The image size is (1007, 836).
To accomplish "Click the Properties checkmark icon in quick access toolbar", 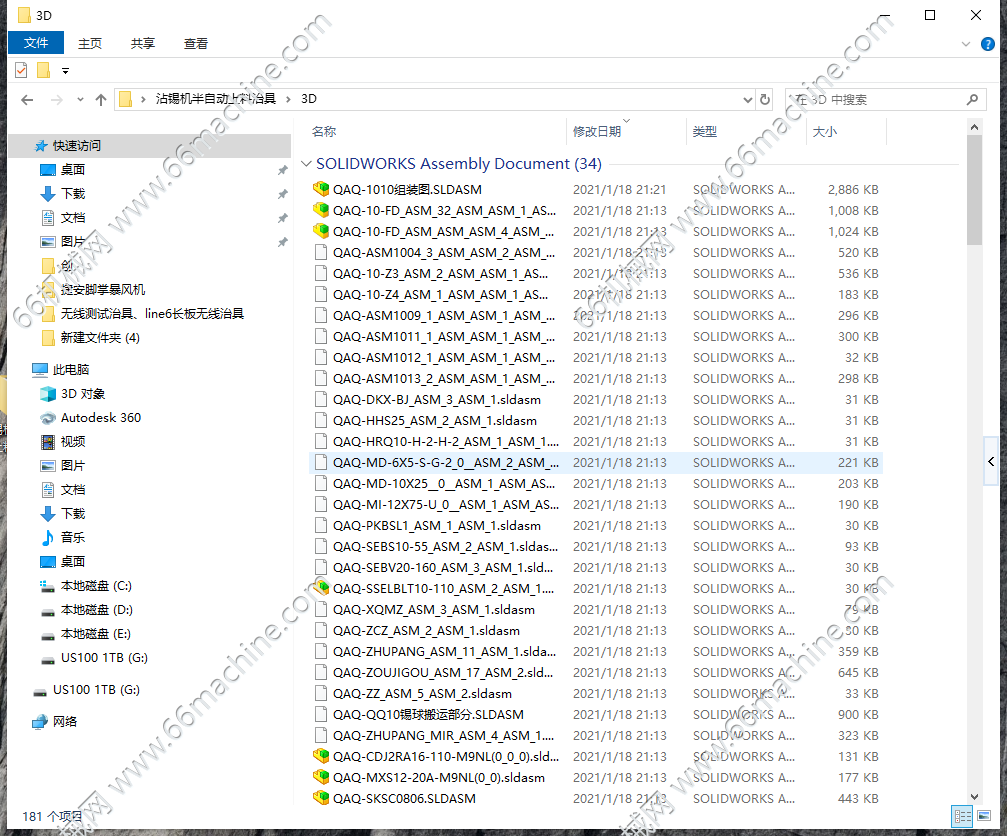I will pos(21,70).
